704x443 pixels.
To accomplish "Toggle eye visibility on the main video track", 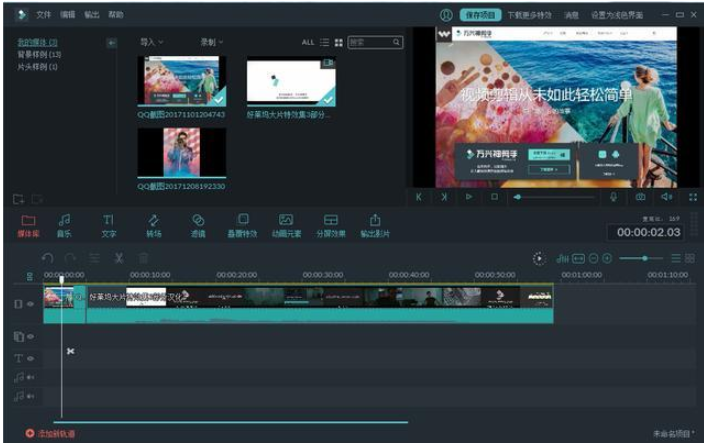I will click(30, 303).
